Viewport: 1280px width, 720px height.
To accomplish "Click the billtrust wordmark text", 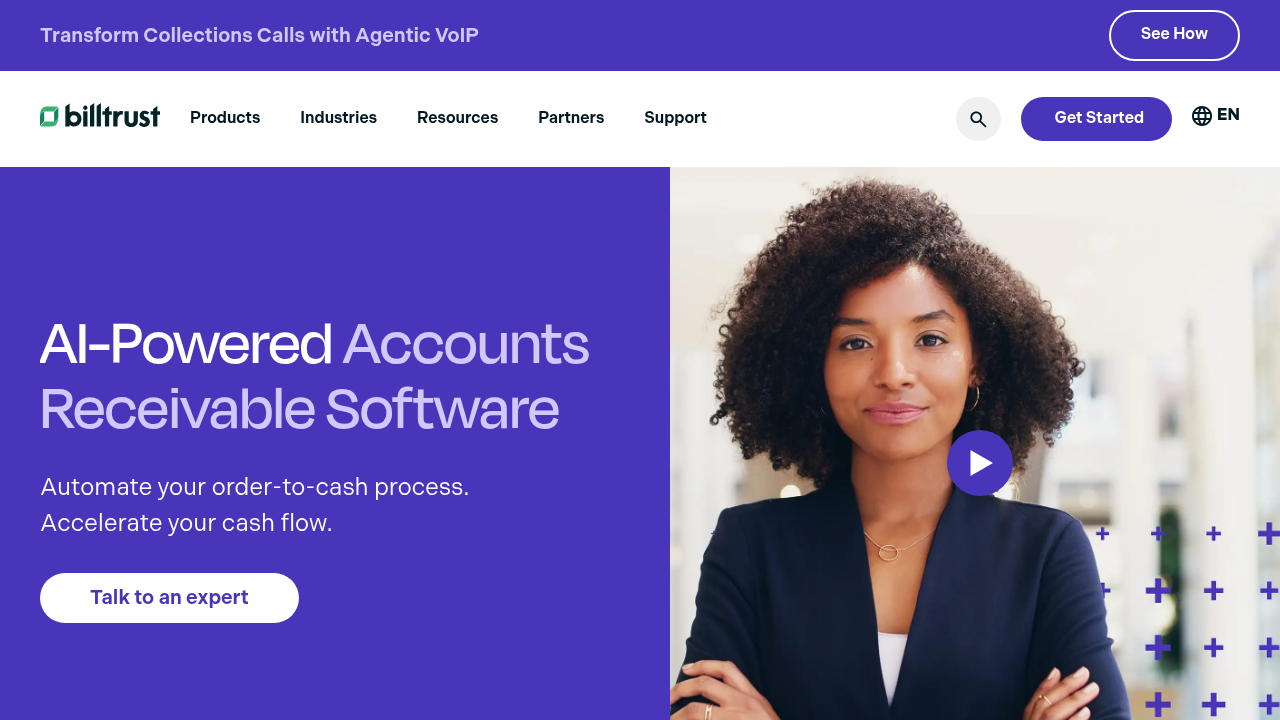I will [x=112, y=116].
